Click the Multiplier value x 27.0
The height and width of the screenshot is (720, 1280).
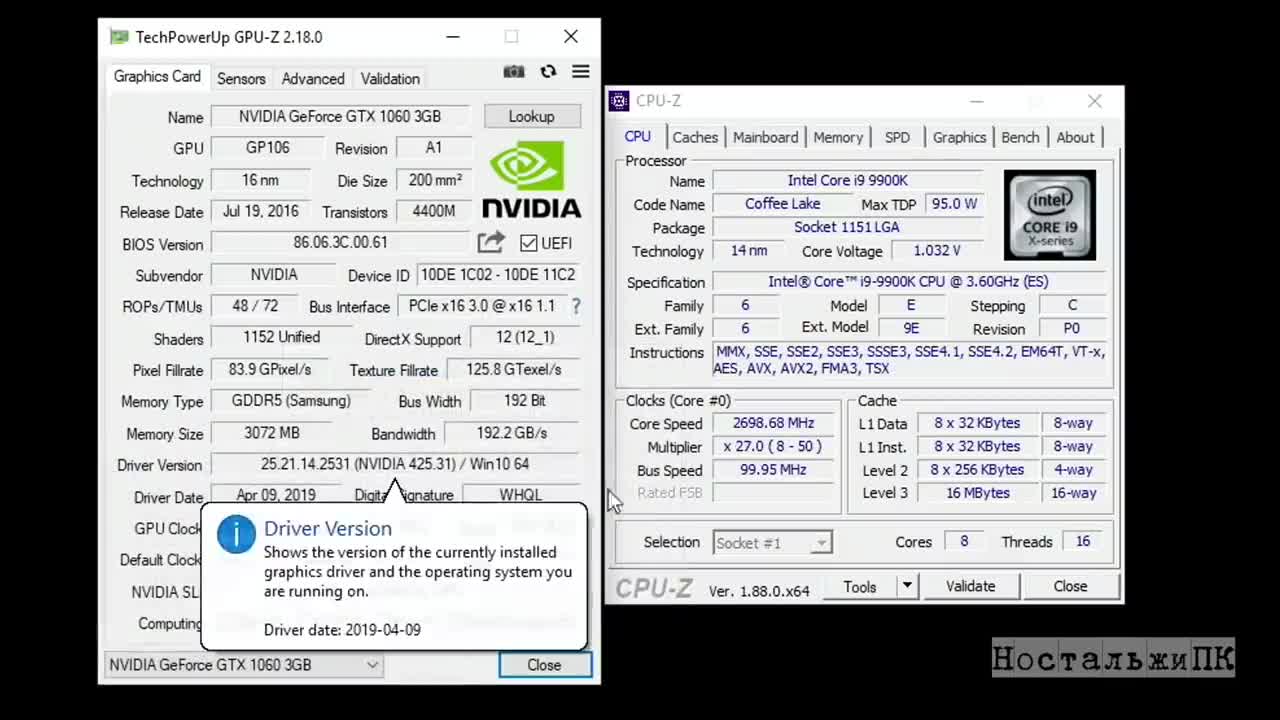tap(774, 447)
